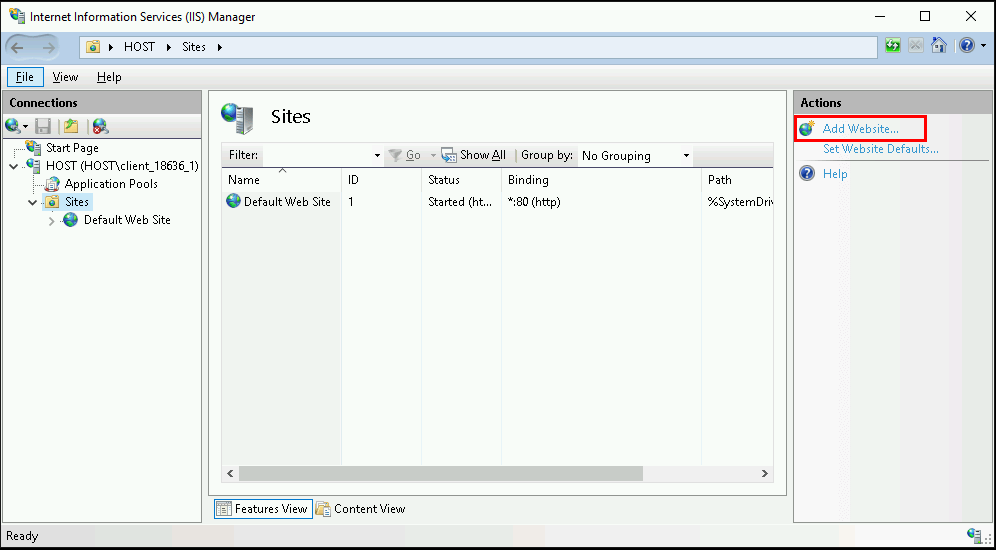Sort by the ID column header
The width and height of the screenshot is (996, 550).
point(381,180)
